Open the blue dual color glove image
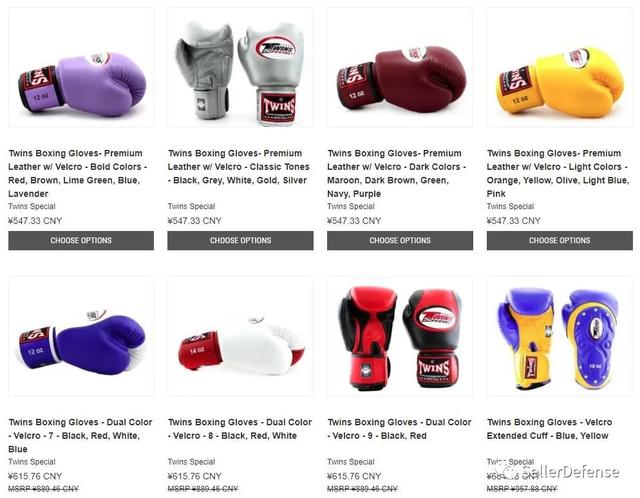Screen dimensions: 640x498 (x=81, y=336)
